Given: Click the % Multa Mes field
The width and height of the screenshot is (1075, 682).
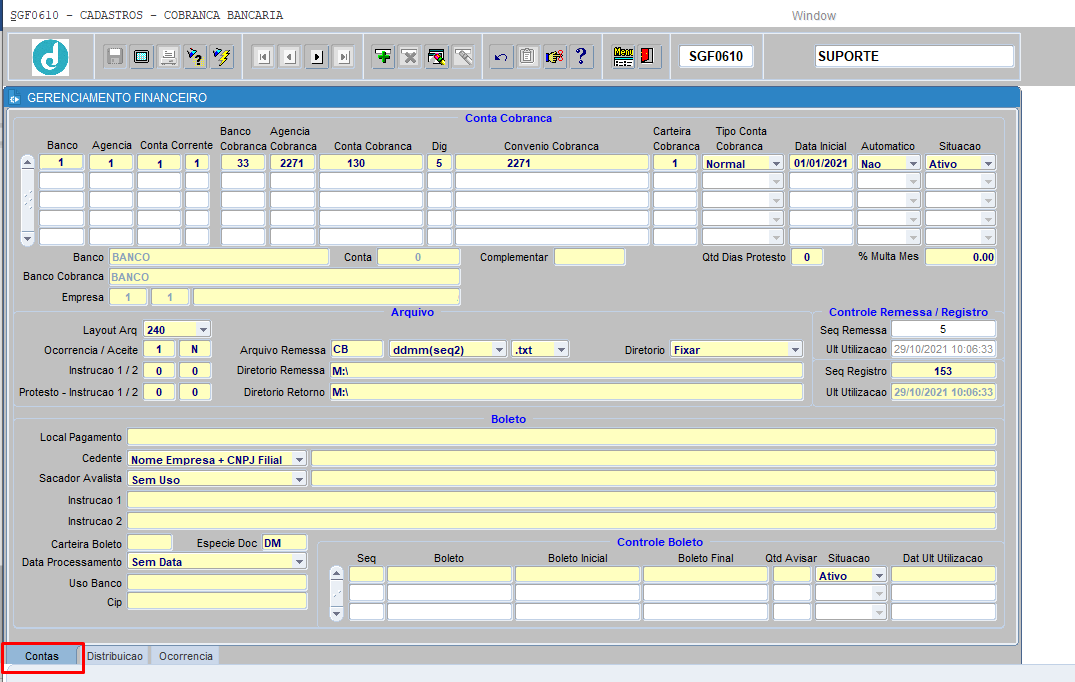Looking at the screenshot, I should 961,257.
